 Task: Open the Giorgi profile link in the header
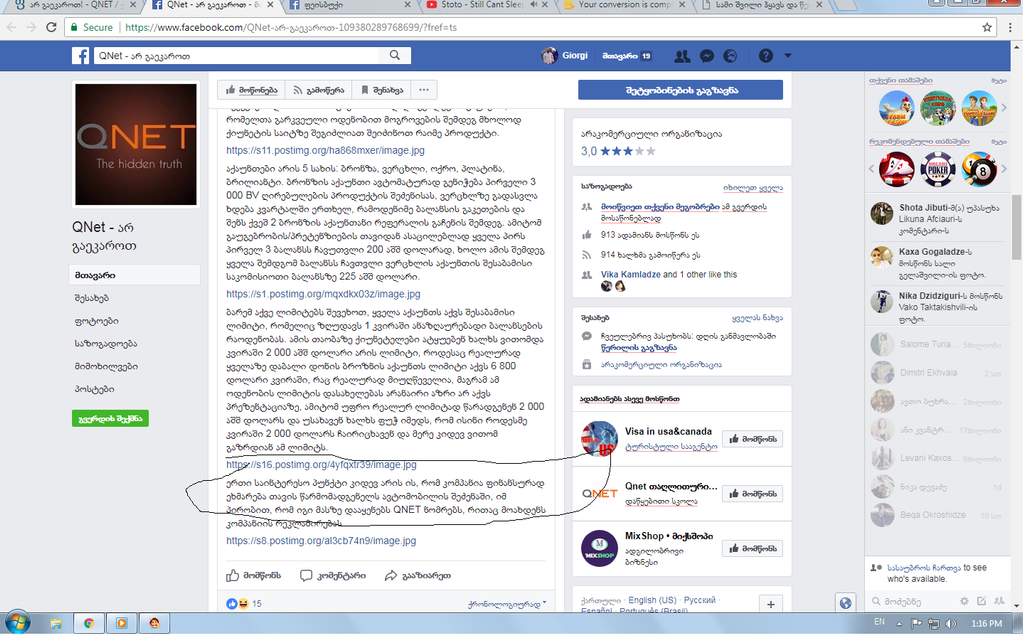(x=565, y=56)
